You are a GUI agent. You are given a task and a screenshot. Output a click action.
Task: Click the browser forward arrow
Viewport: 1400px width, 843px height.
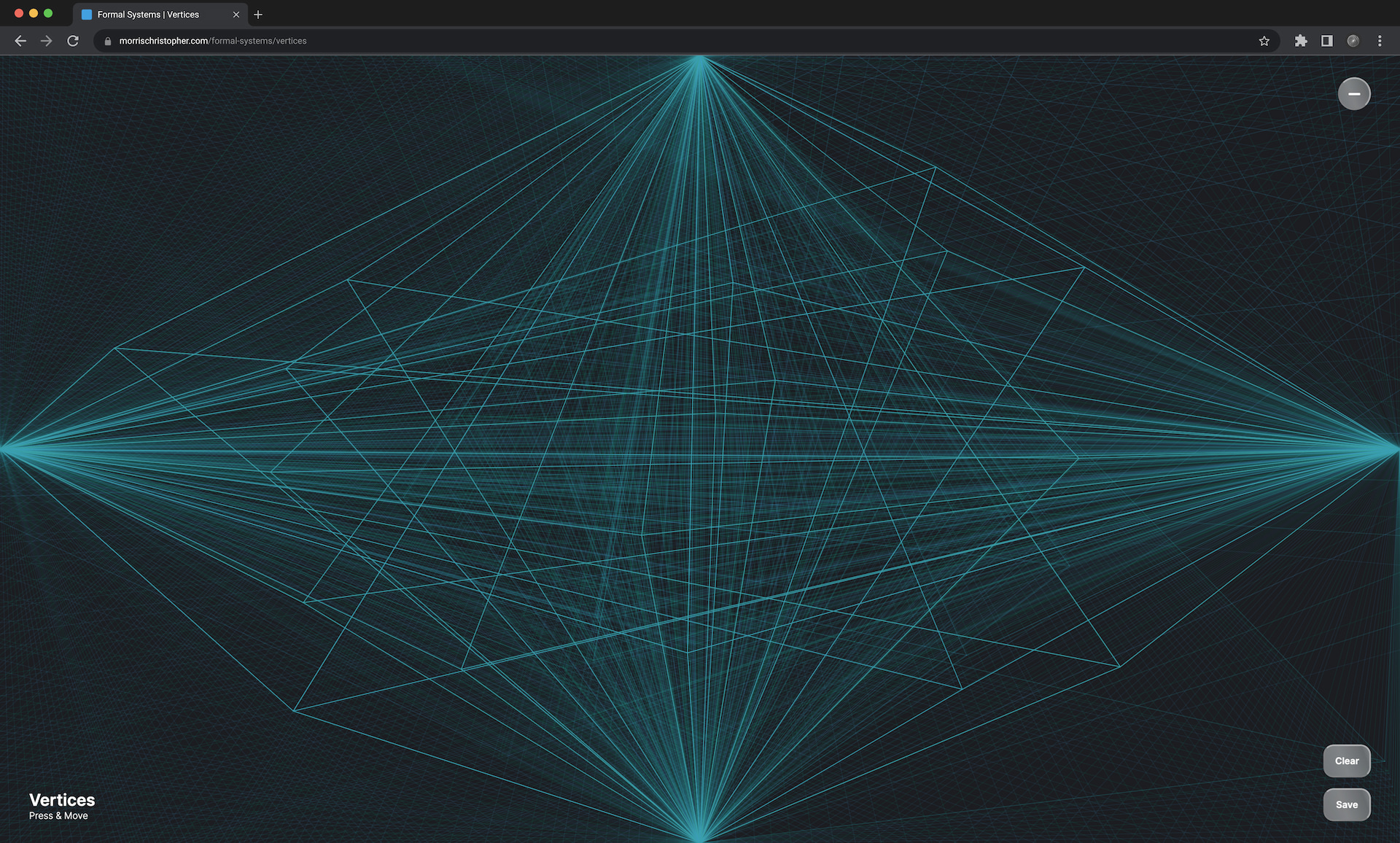47,41
